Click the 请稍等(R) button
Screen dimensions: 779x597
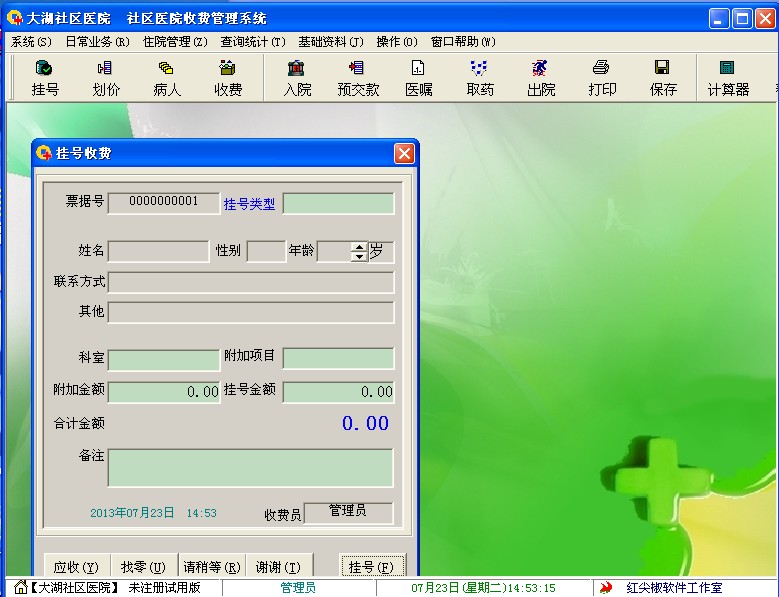click(x=211, y=565)
